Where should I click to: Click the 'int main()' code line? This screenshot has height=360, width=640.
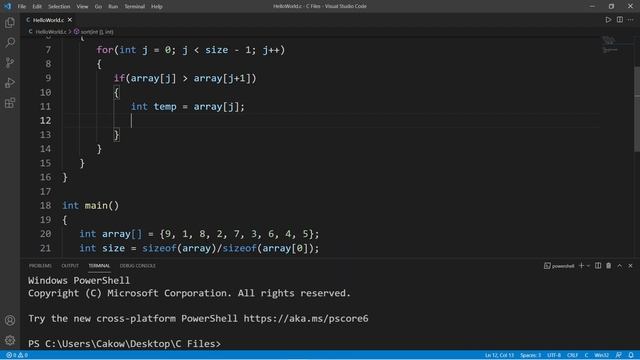[91, 205]
